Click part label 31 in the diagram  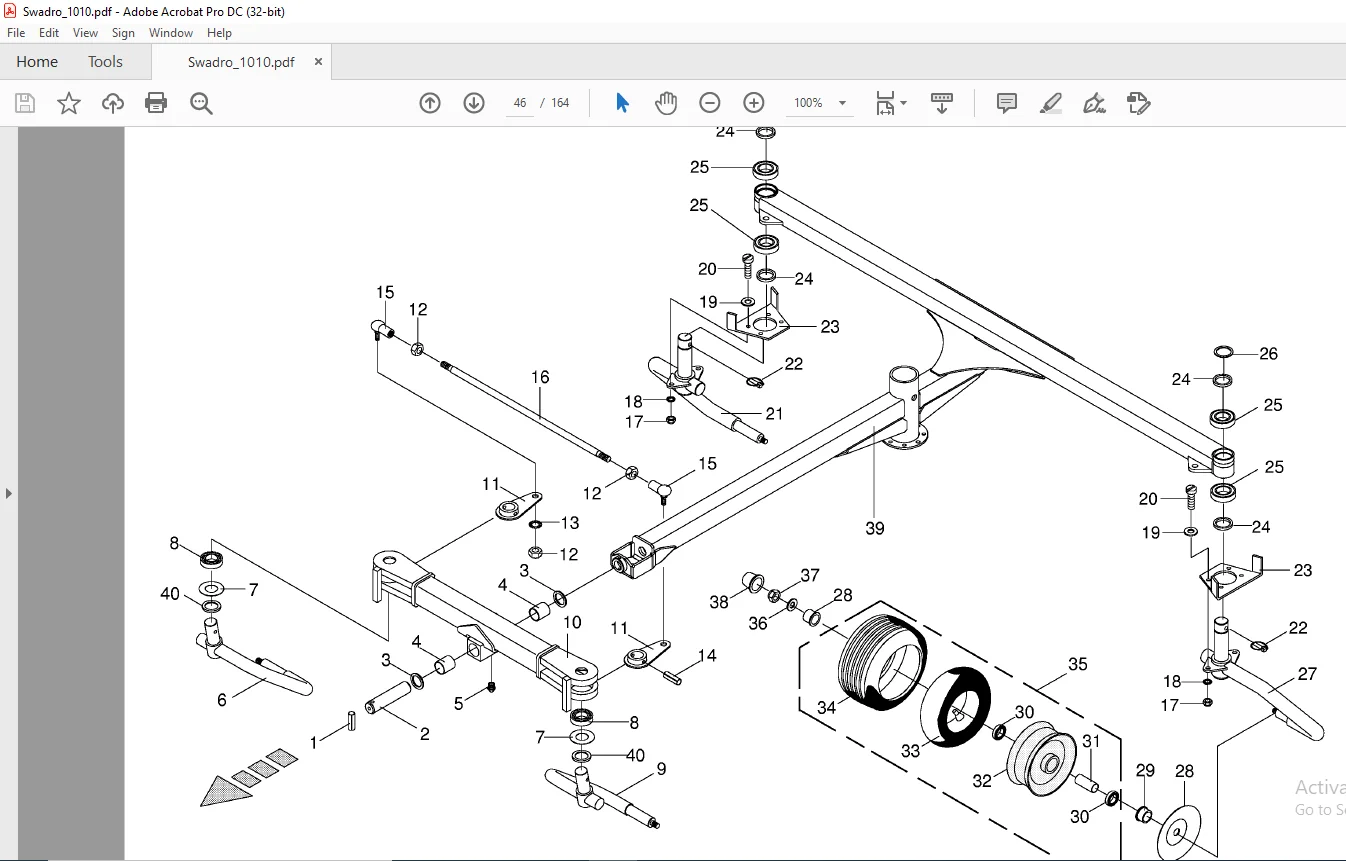(x=1091, y=741)
